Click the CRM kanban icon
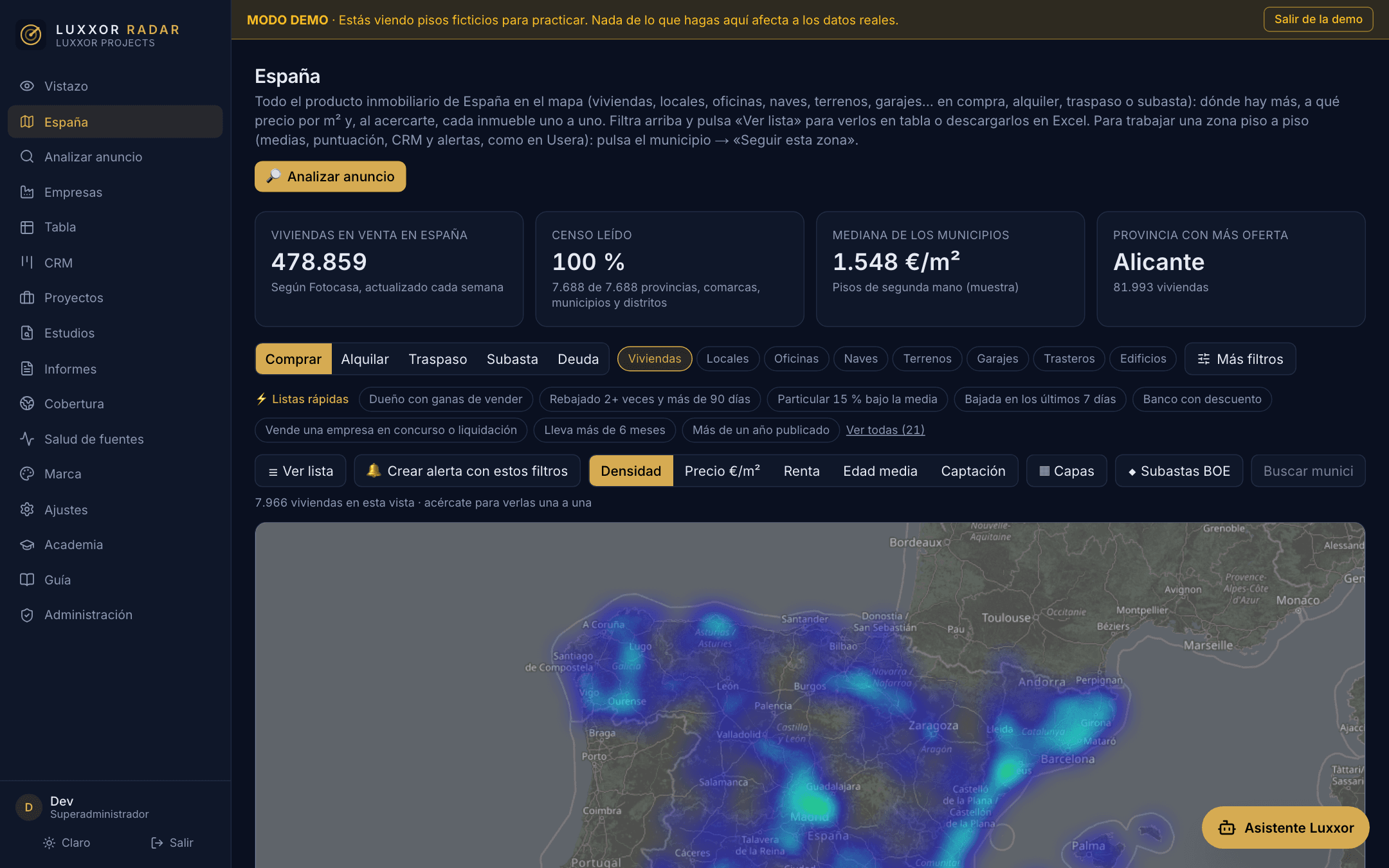1389x868 pixels. [x=27, y=262]
